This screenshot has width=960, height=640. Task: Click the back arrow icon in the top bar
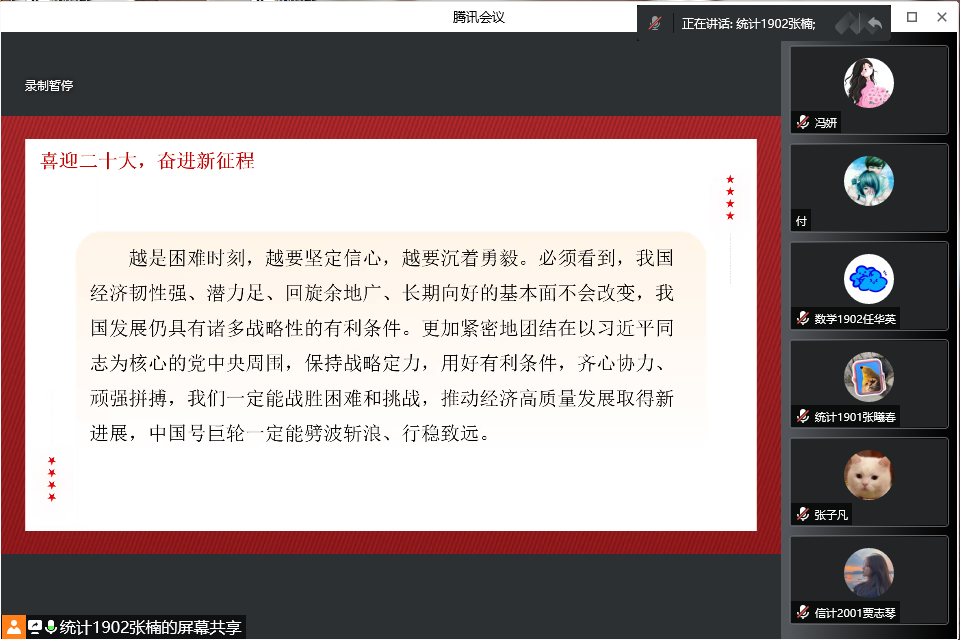click(x=874, y=24)
